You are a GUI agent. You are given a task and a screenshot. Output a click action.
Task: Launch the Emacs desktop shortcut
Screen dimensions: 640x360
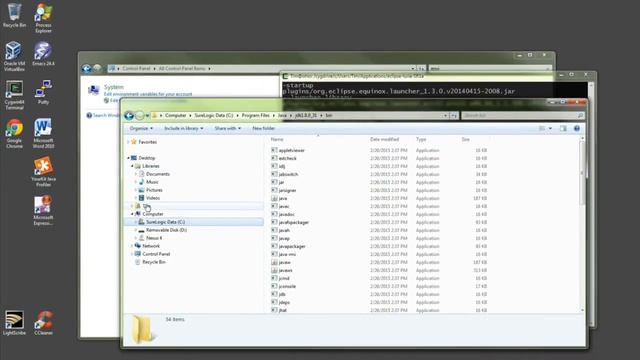click(43, 54)
